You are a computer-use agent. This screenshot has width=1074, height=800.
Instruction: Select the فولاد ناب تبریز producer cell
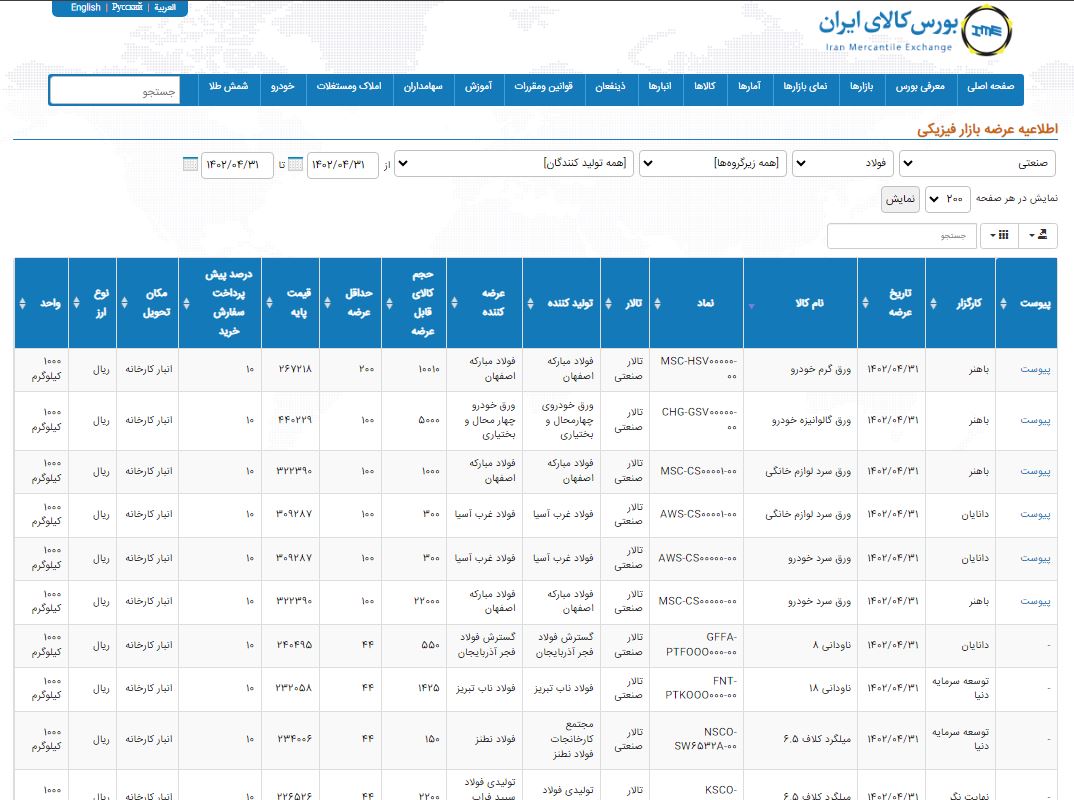562,688
